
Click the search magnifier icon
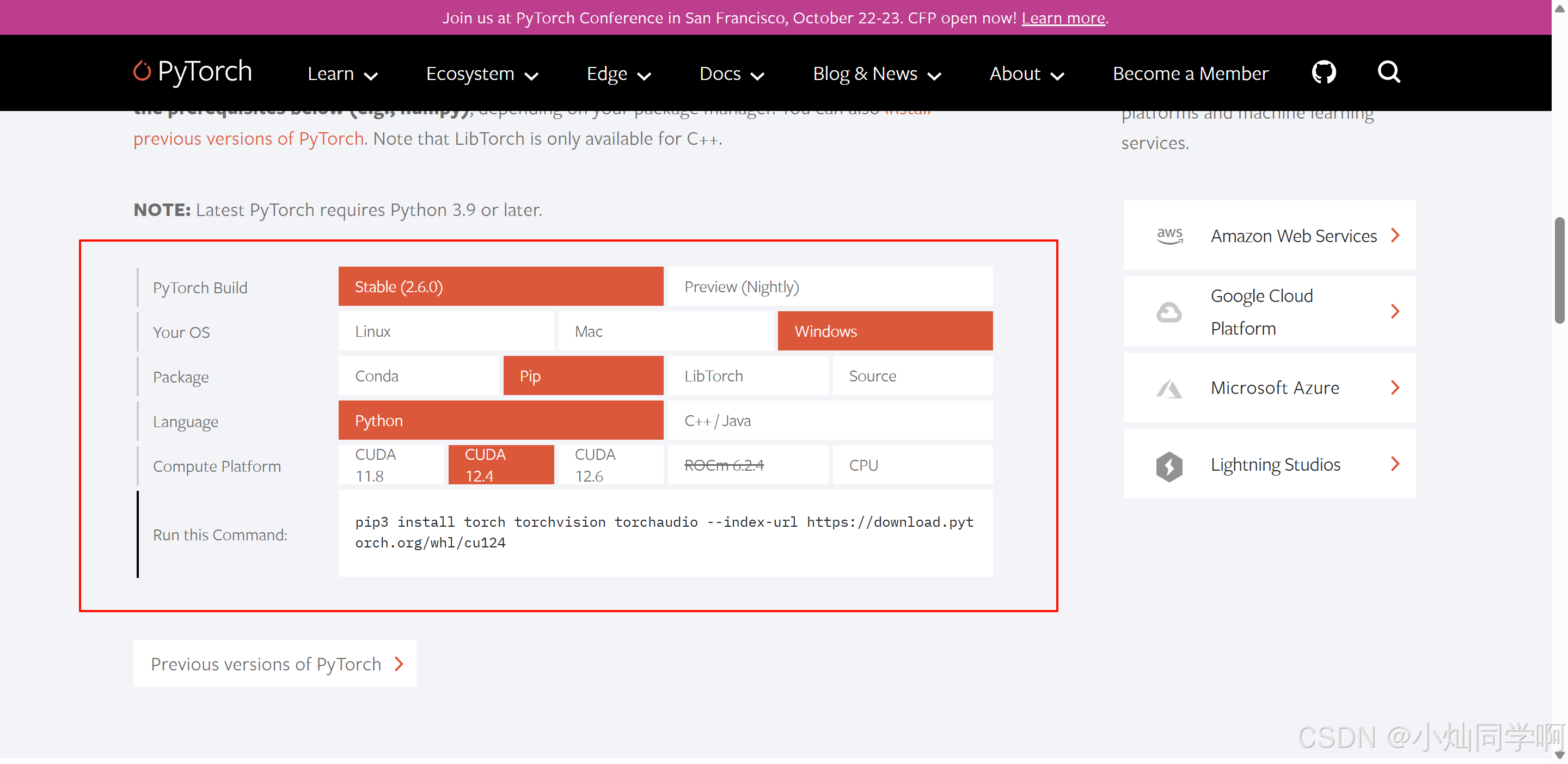click(1388, 72)
